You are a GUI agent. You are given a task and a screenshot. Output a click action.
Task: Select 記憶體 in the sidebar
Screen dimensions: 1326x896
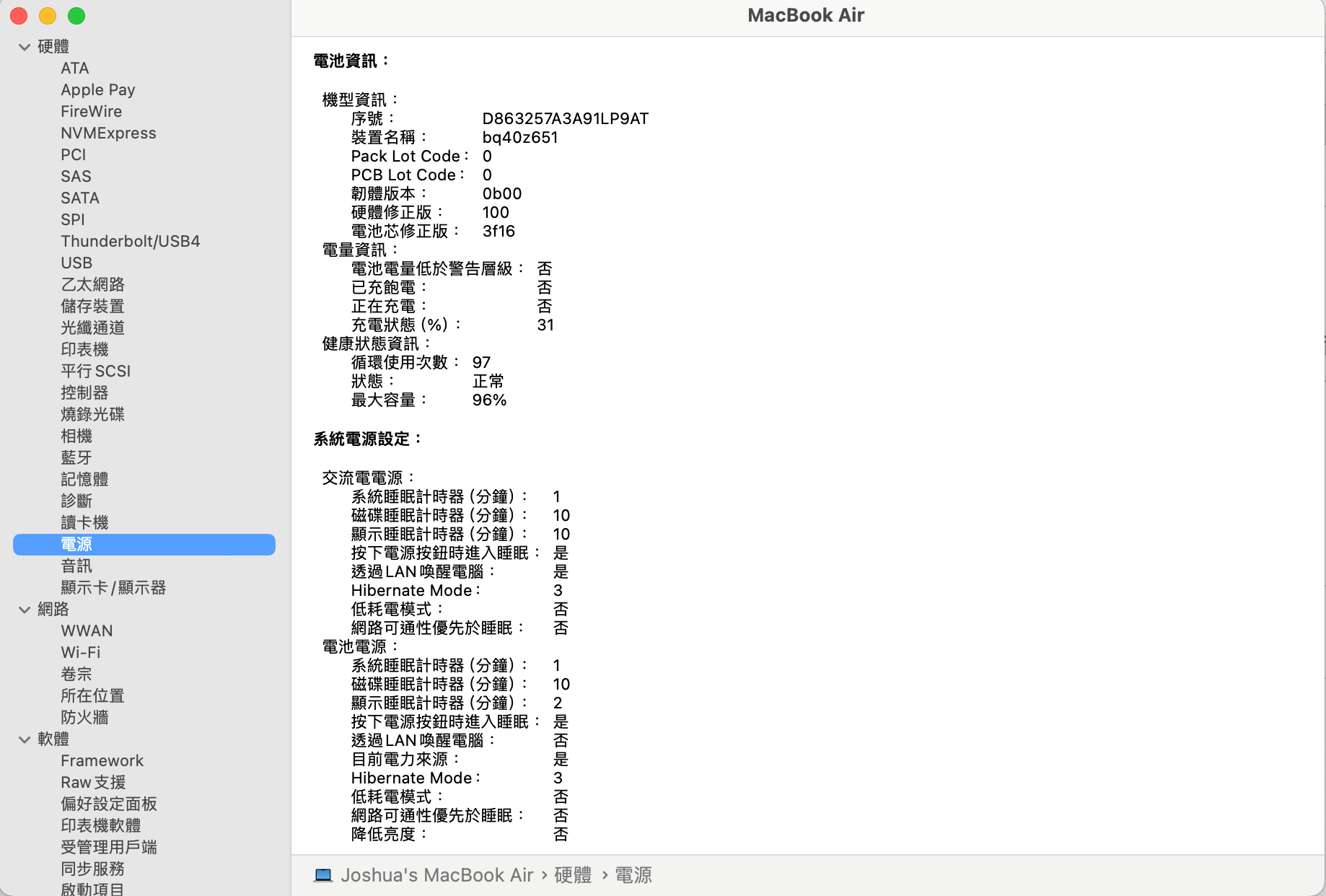[x=84, y=480]
